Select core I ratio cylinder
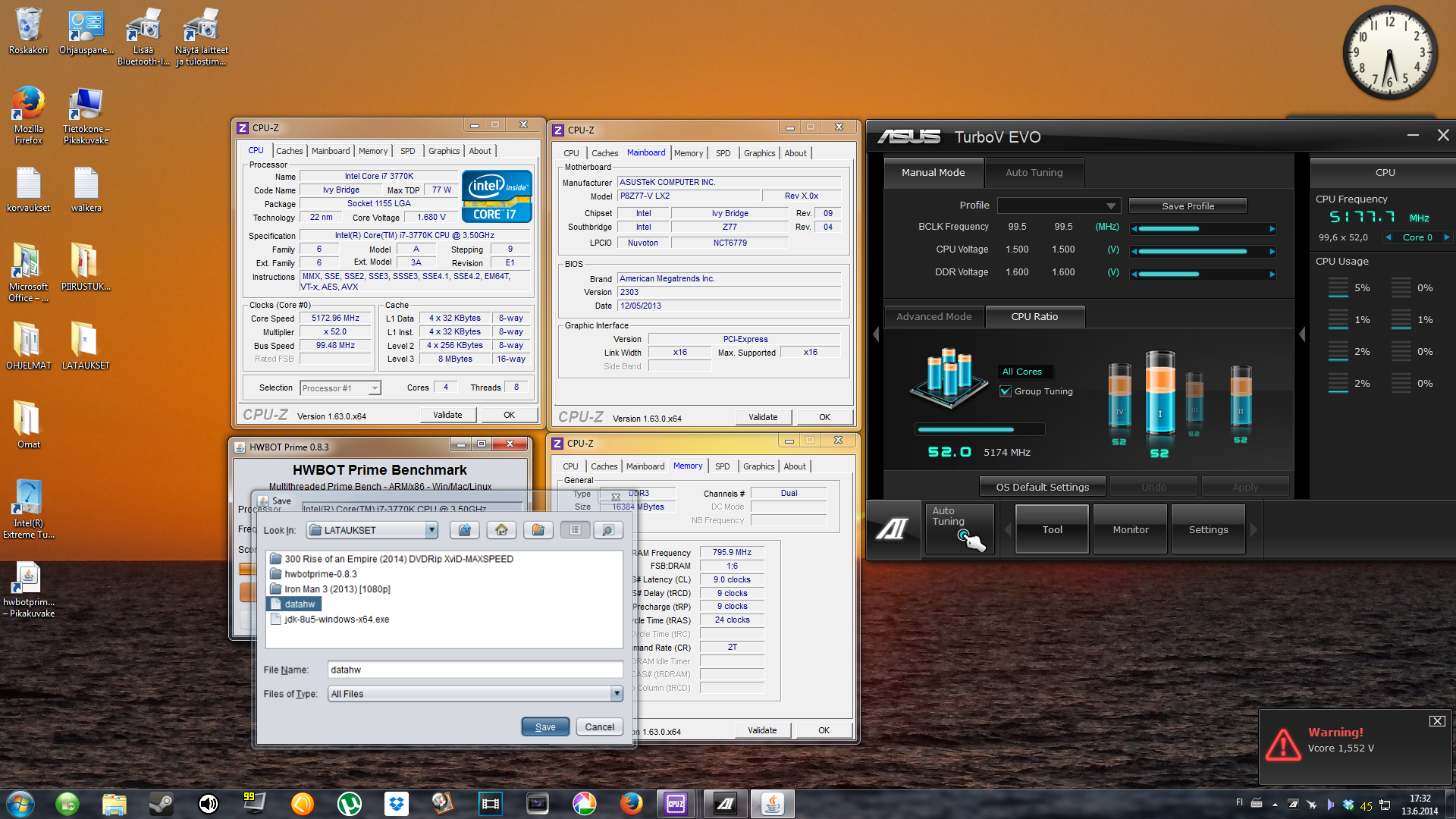This screenshot has height=819, width=1456. [1159, 393]
